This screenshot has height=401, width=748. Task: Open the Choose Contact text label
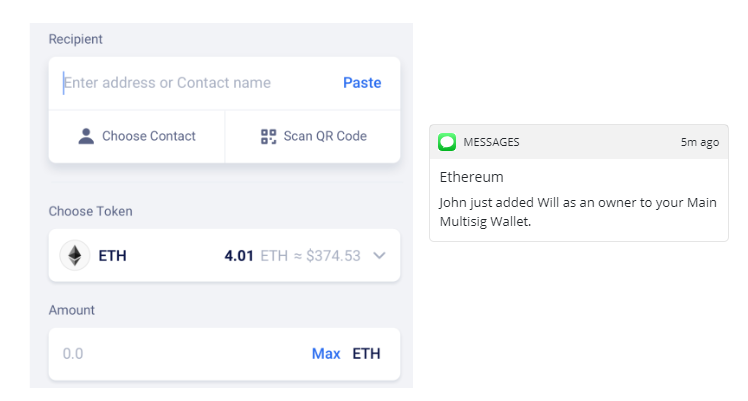point(149,136)
